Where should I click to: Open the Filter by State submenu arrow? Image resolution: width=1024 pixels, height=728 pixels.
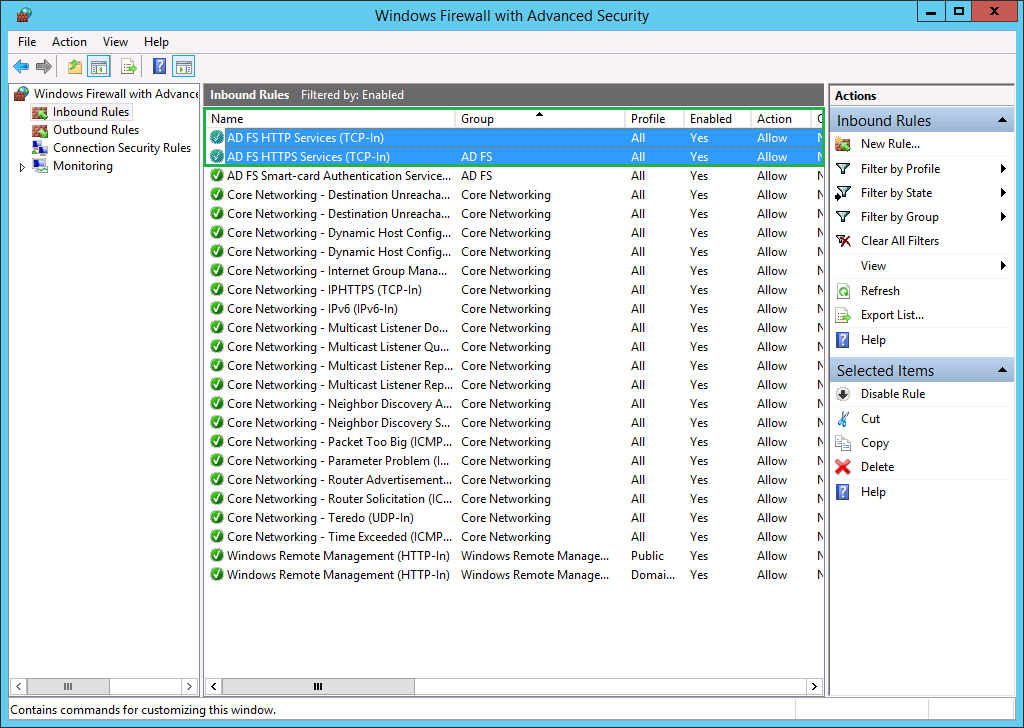pos(1003,193)
